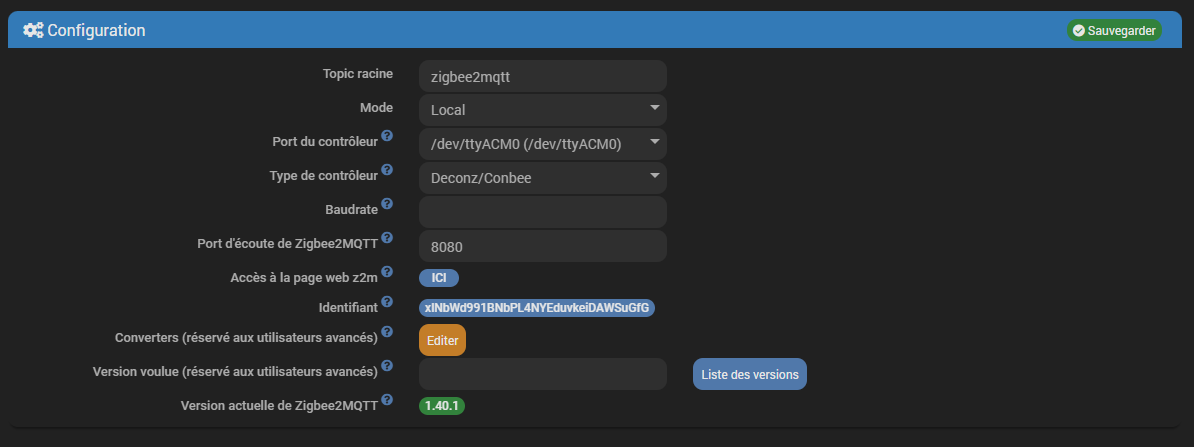This screenshot has height=447, width=1194.
Task: Click the Configuration gears icon in header
Action: [33, 31]
